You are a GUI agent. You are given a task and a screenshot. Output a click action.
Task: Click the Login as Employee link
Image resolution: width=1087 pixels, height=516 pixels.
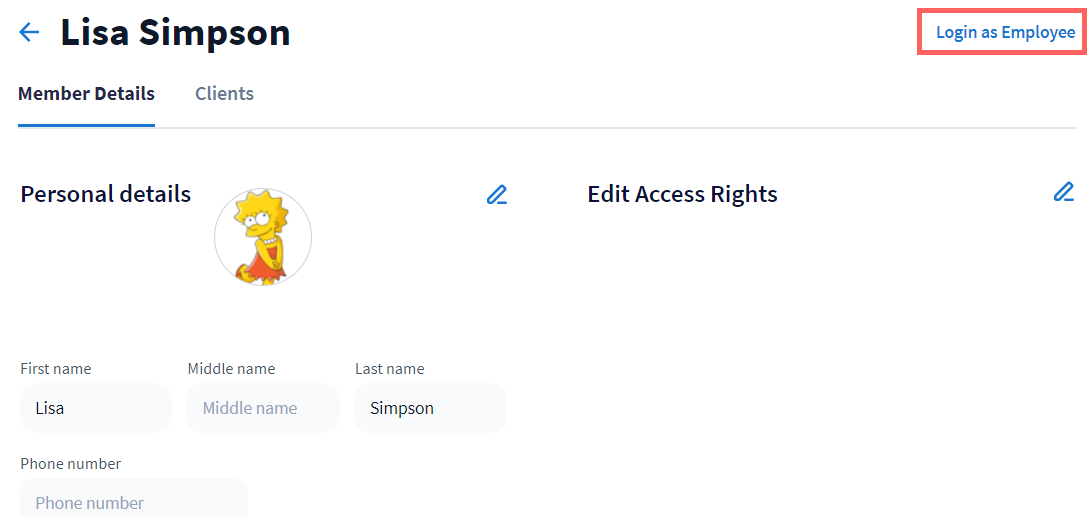(1005, 33)
